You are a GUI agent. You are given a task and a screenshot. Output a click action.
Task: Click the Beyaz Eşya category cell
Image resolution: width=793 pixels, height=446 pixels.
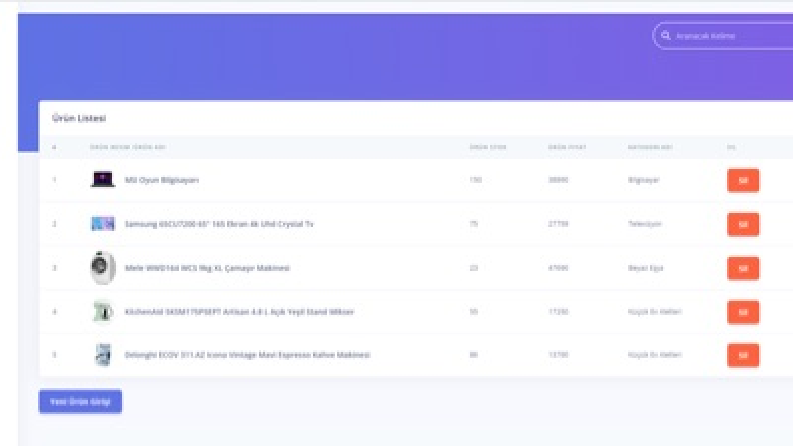coord(645,268)
